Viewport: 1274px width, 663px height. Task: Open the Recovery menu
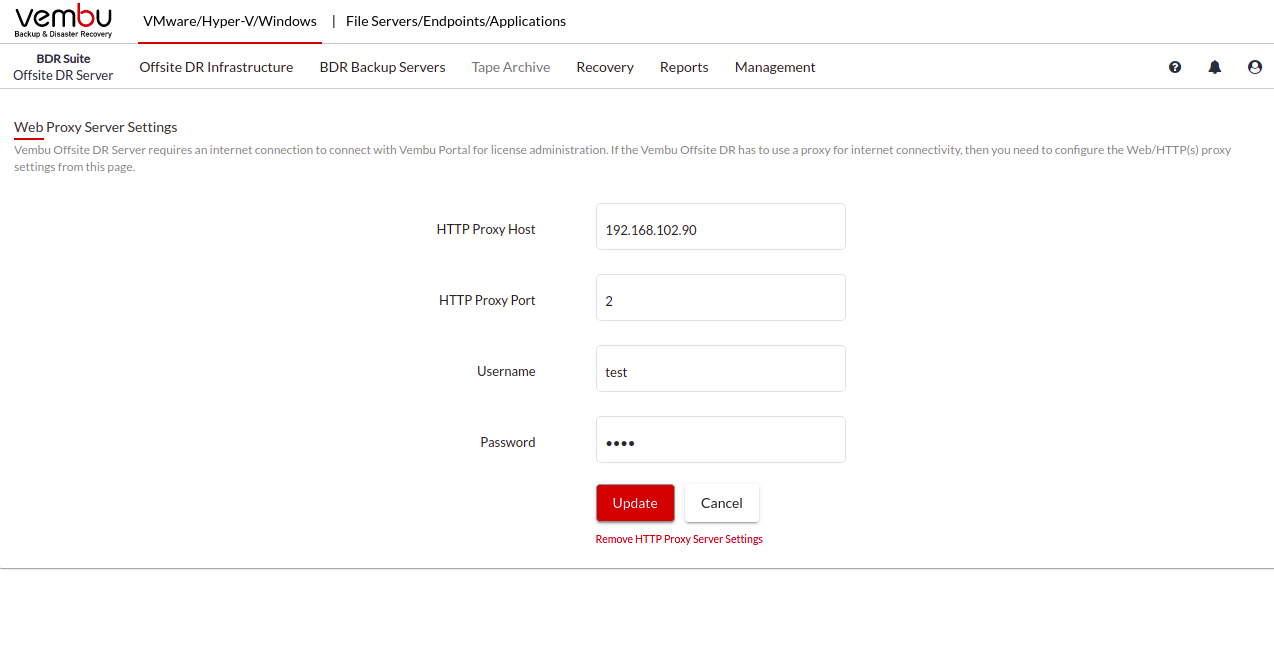[x=605, y=67]
